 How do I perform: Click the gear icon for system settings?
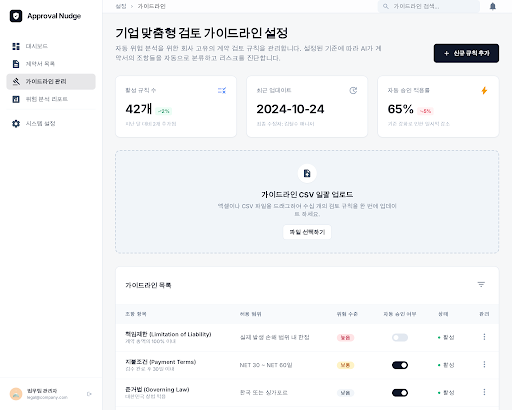coord(16,123)
